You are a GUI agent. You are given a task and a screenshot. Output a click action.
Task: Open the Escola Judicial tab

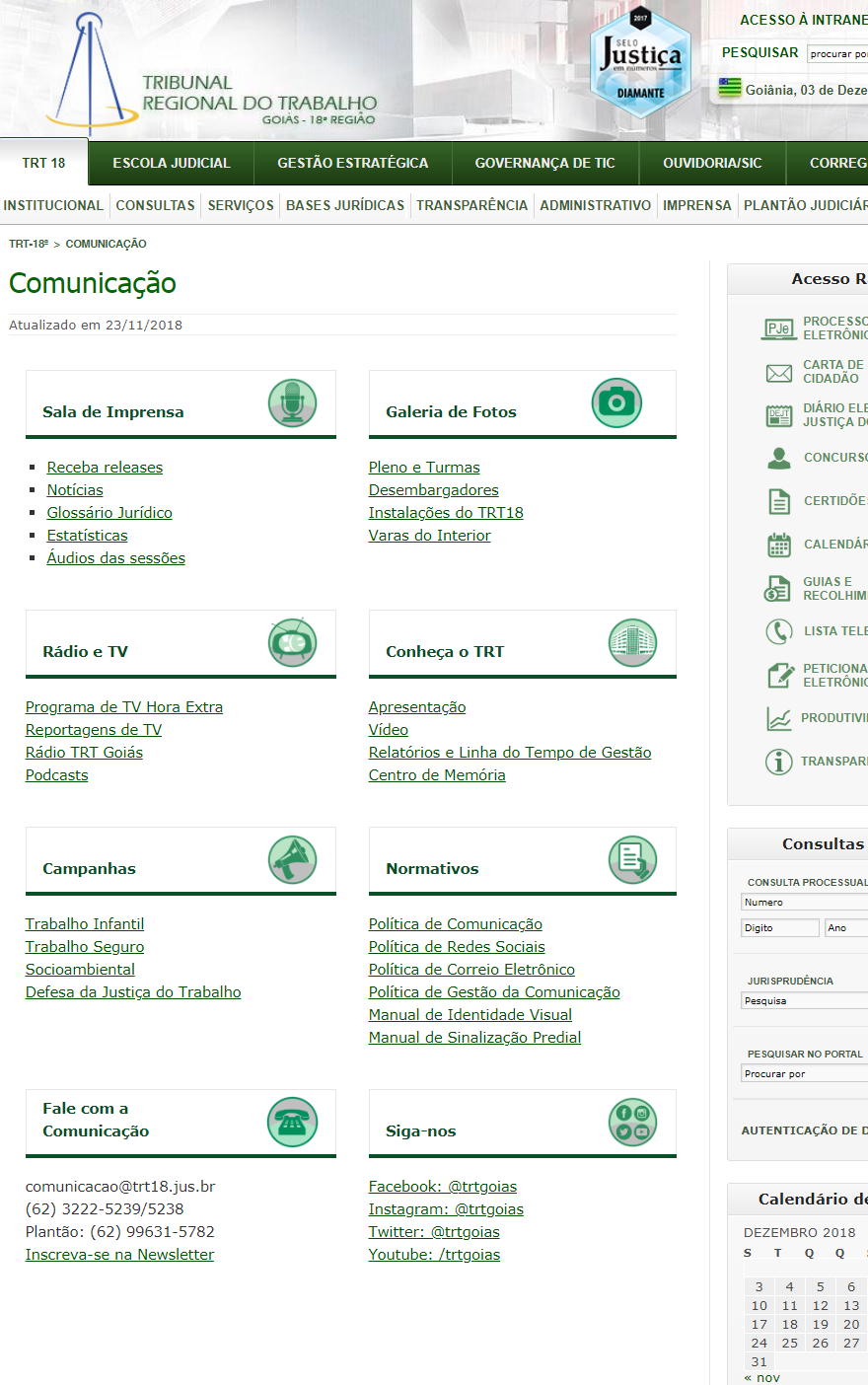pos(172,163)
